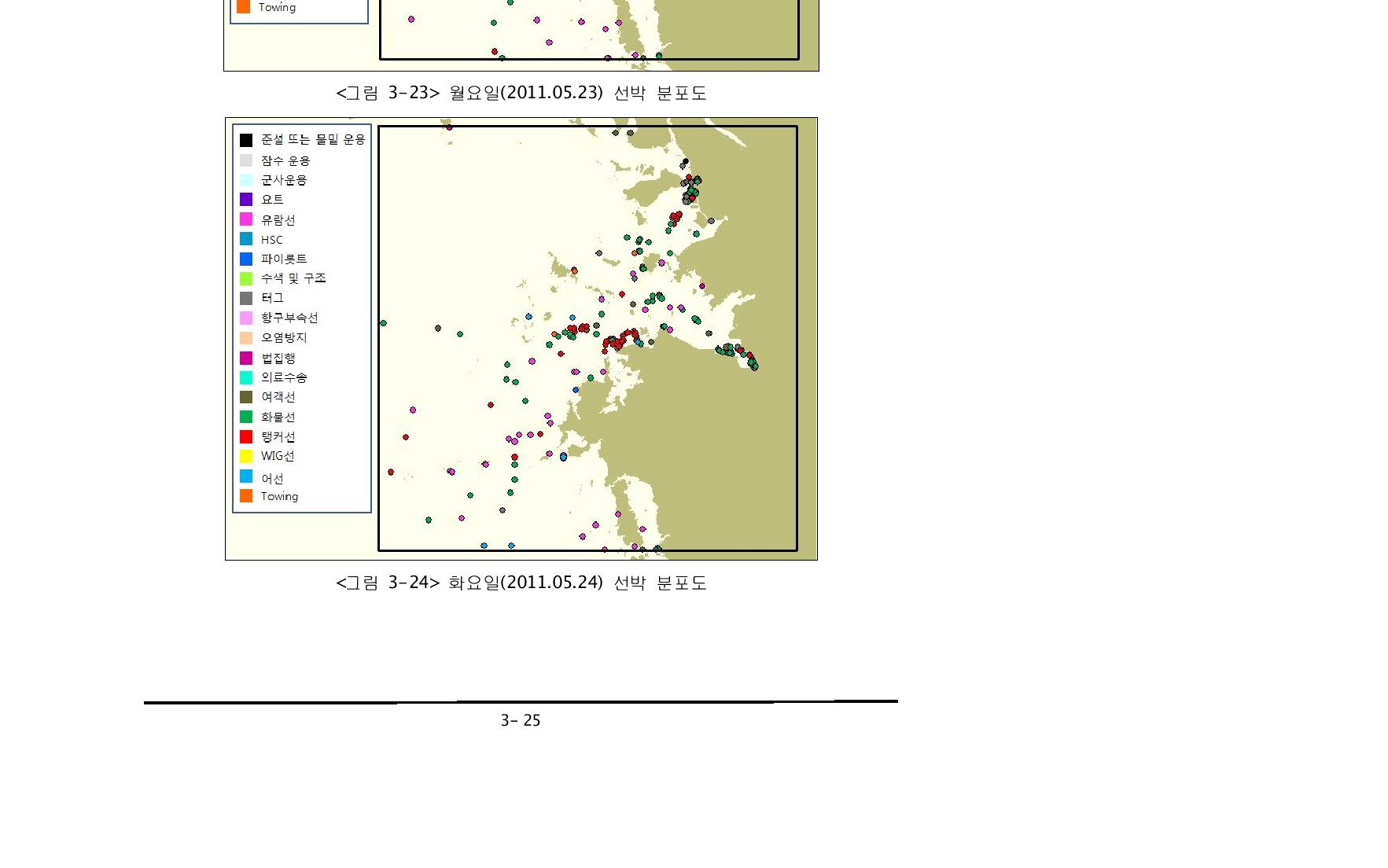Viewport: 1388px width, 868px height.
Task: Click the magenta 유람선 legend swatch
Action: [246, 219]
